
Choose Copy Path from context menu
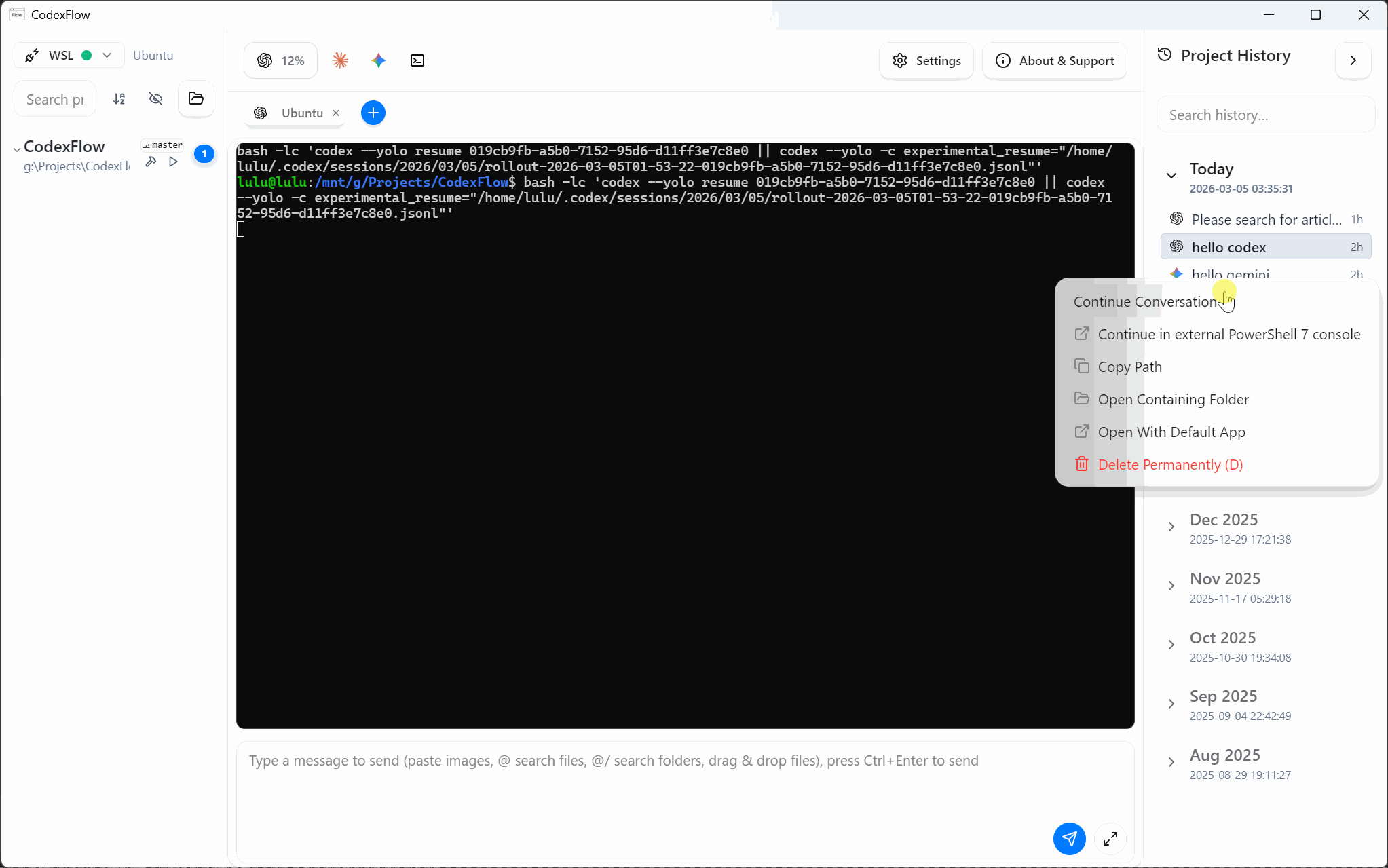[1129, 367]
